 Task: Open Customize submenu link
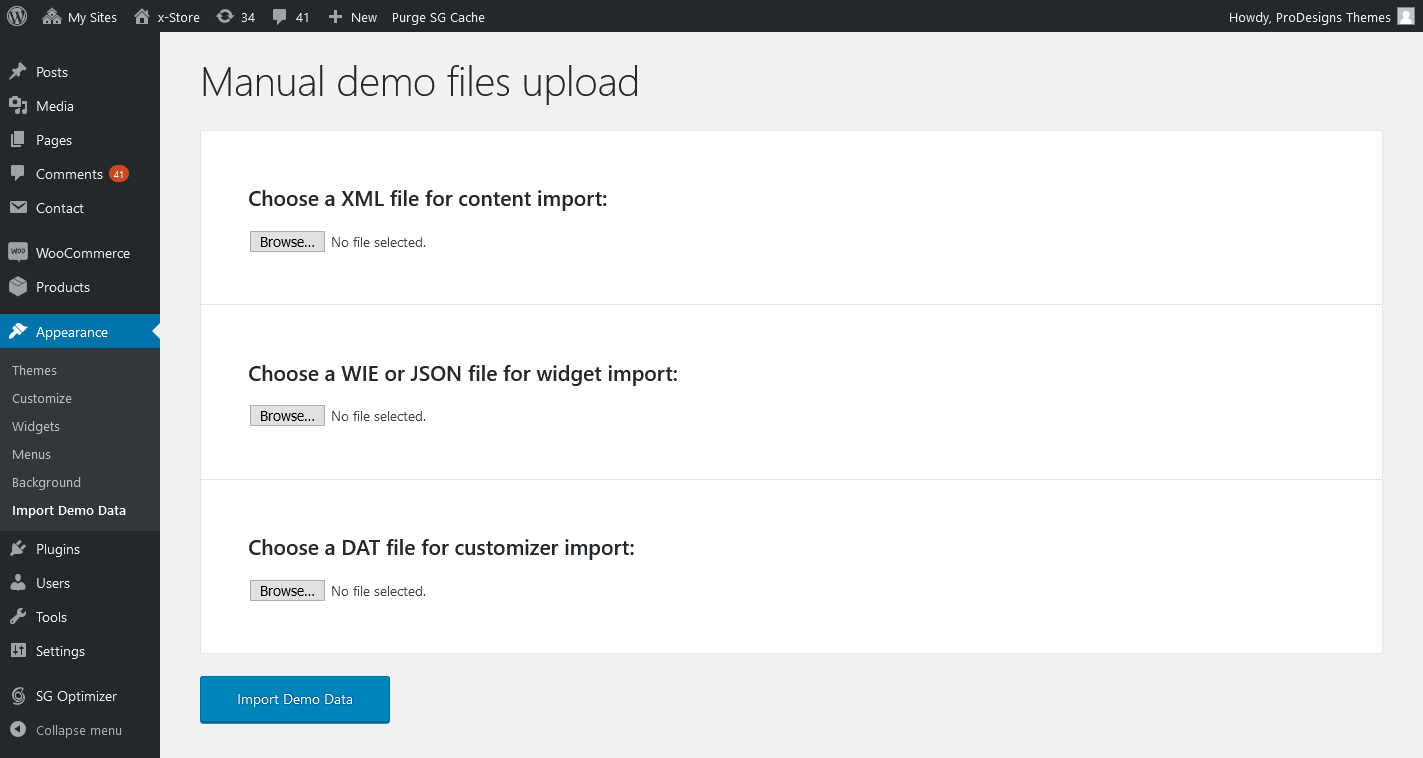pos(42,398)
